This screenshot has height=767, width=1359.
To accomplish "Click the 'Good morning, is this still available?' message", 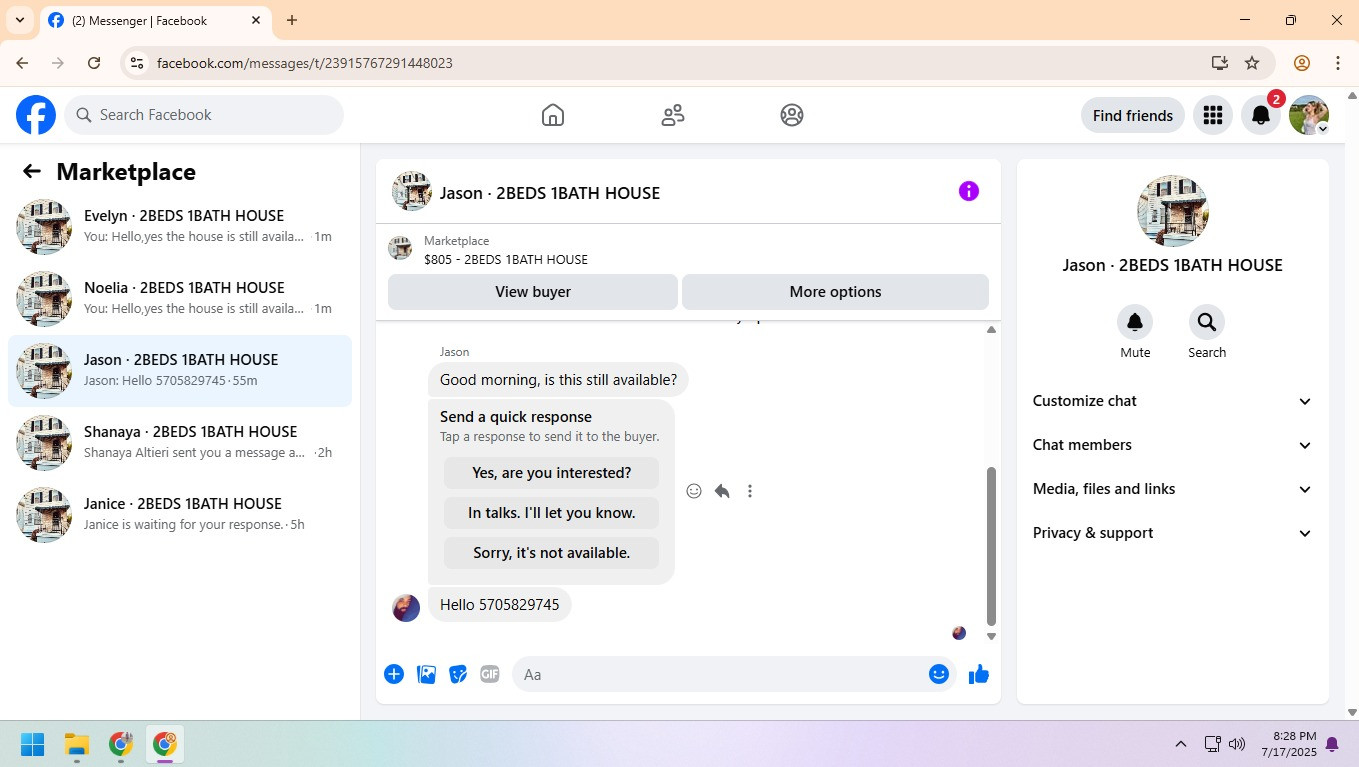I will point(559,380).
